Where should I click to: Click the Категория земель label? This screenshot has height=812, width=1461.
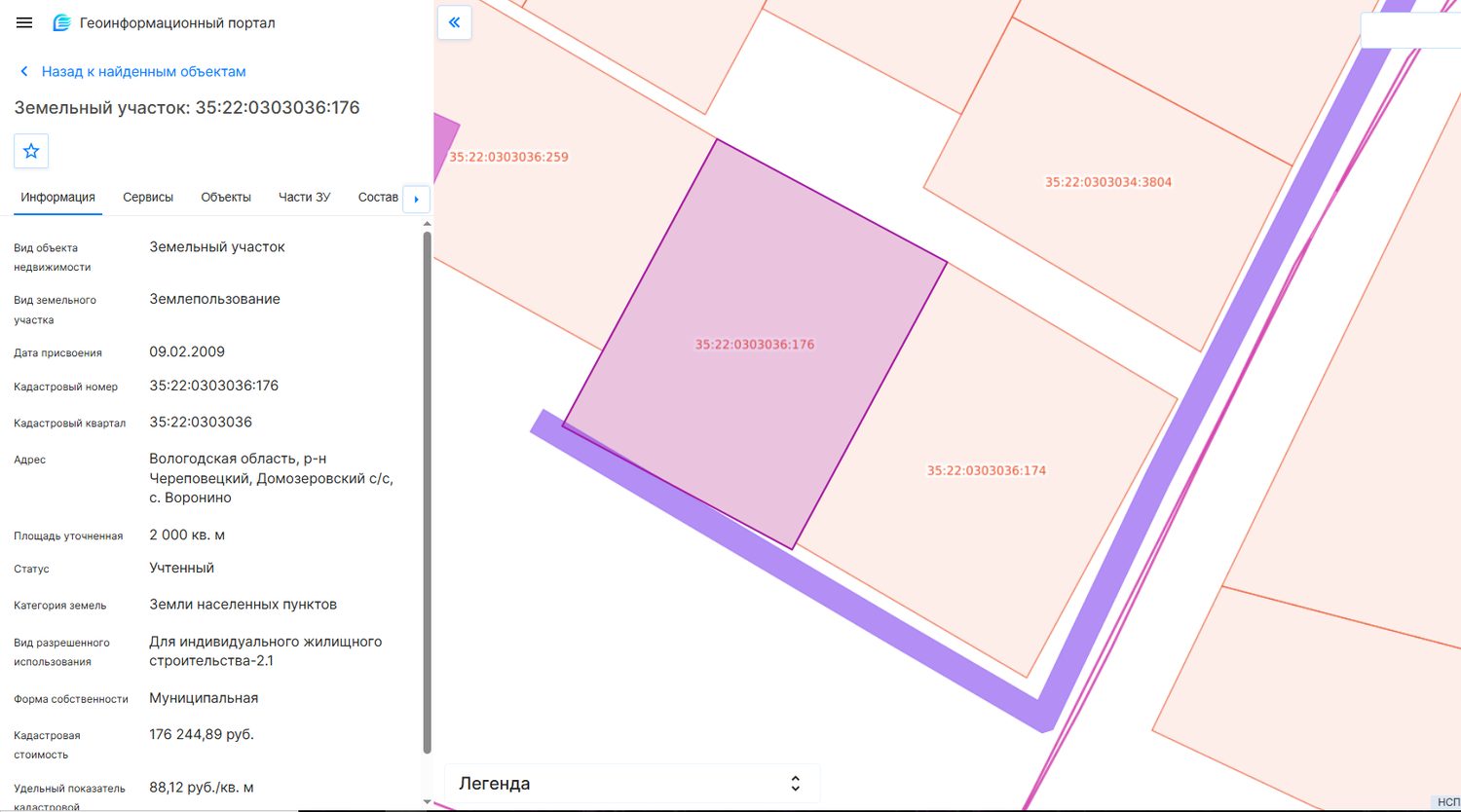point(60,606)
